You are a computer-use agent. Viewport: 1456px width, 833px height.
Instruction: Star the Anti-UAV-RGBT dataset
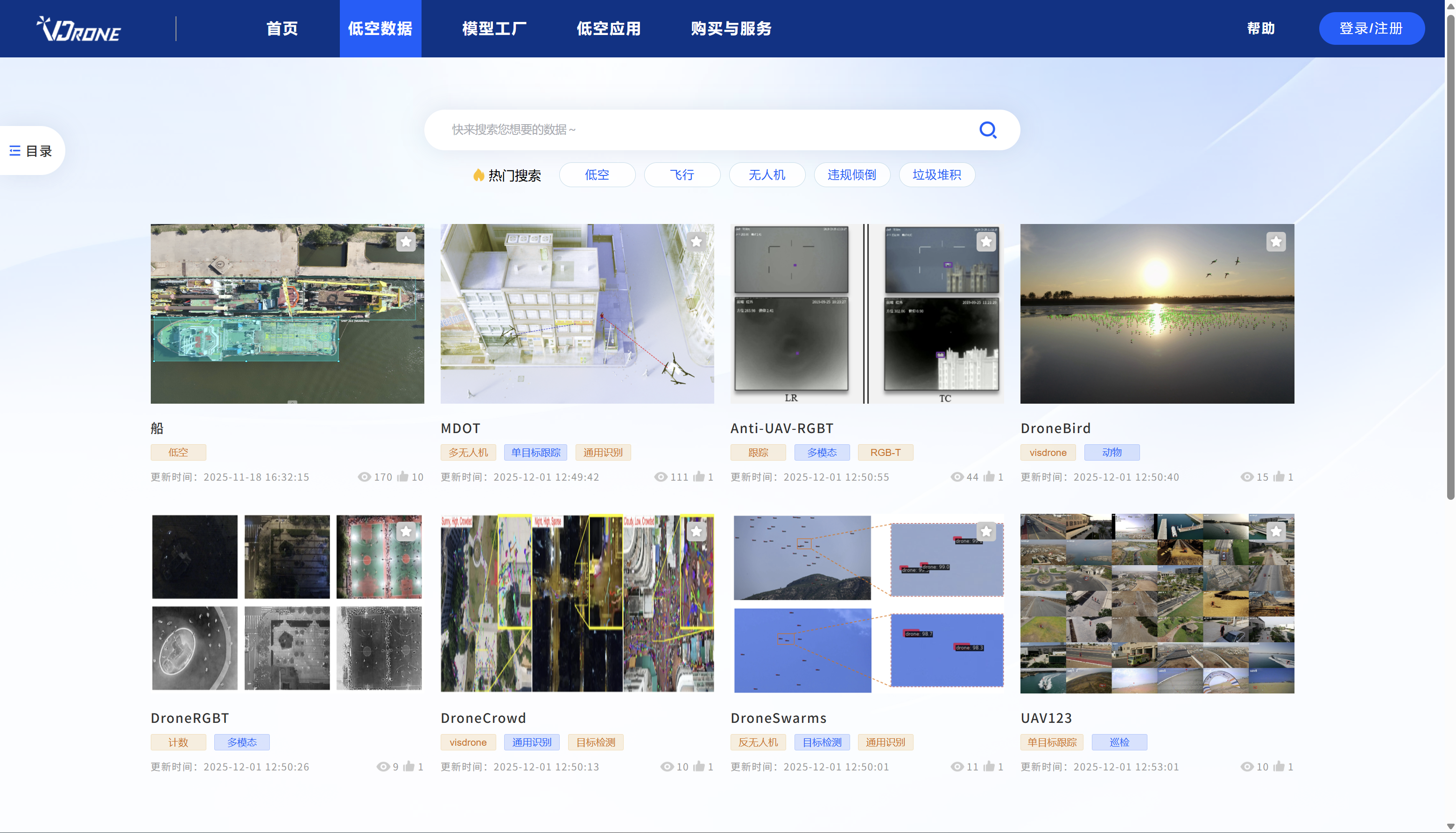pyautogui.click(x=985, y=241)
